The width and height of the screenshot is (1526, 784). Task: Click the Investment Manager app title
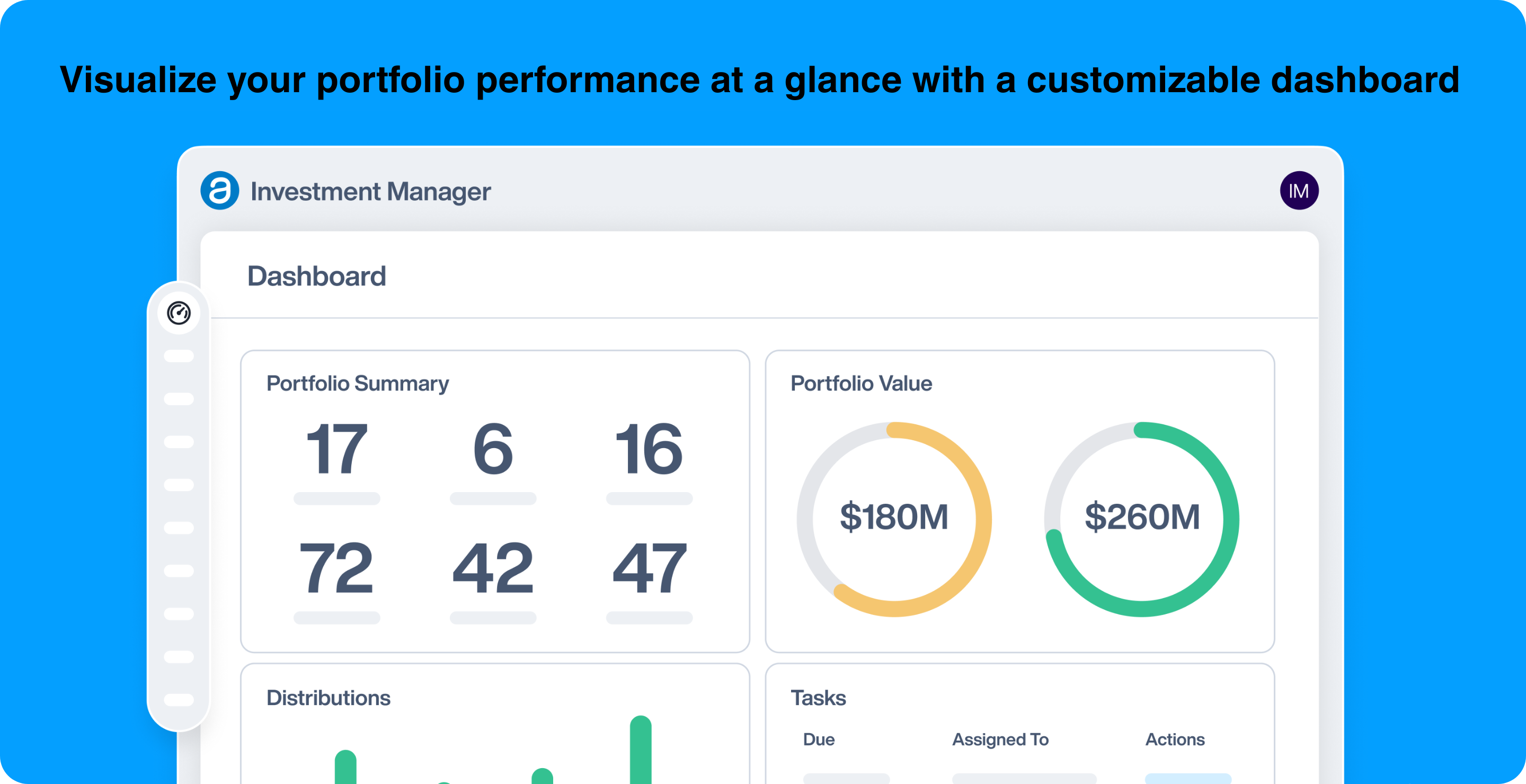click(370, 192)
